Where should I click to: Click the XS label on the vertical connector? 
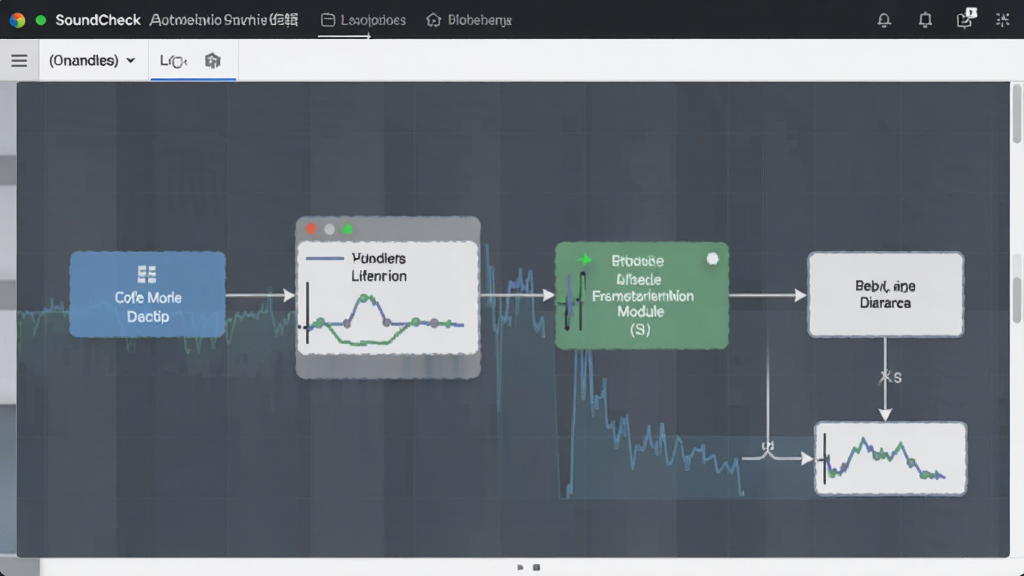pyautogui.click(x=891, y=377)
